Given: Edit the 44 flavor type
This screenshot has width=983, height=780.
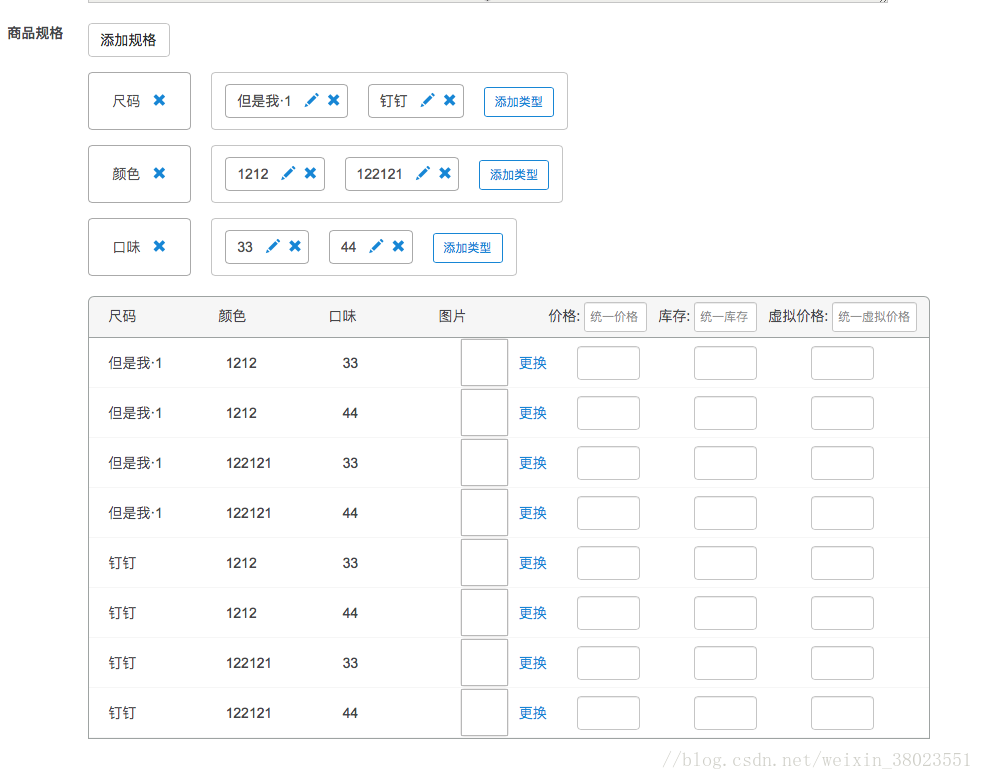Looking at the screenshot, I should pyautogui.click(x=376, y=246).
